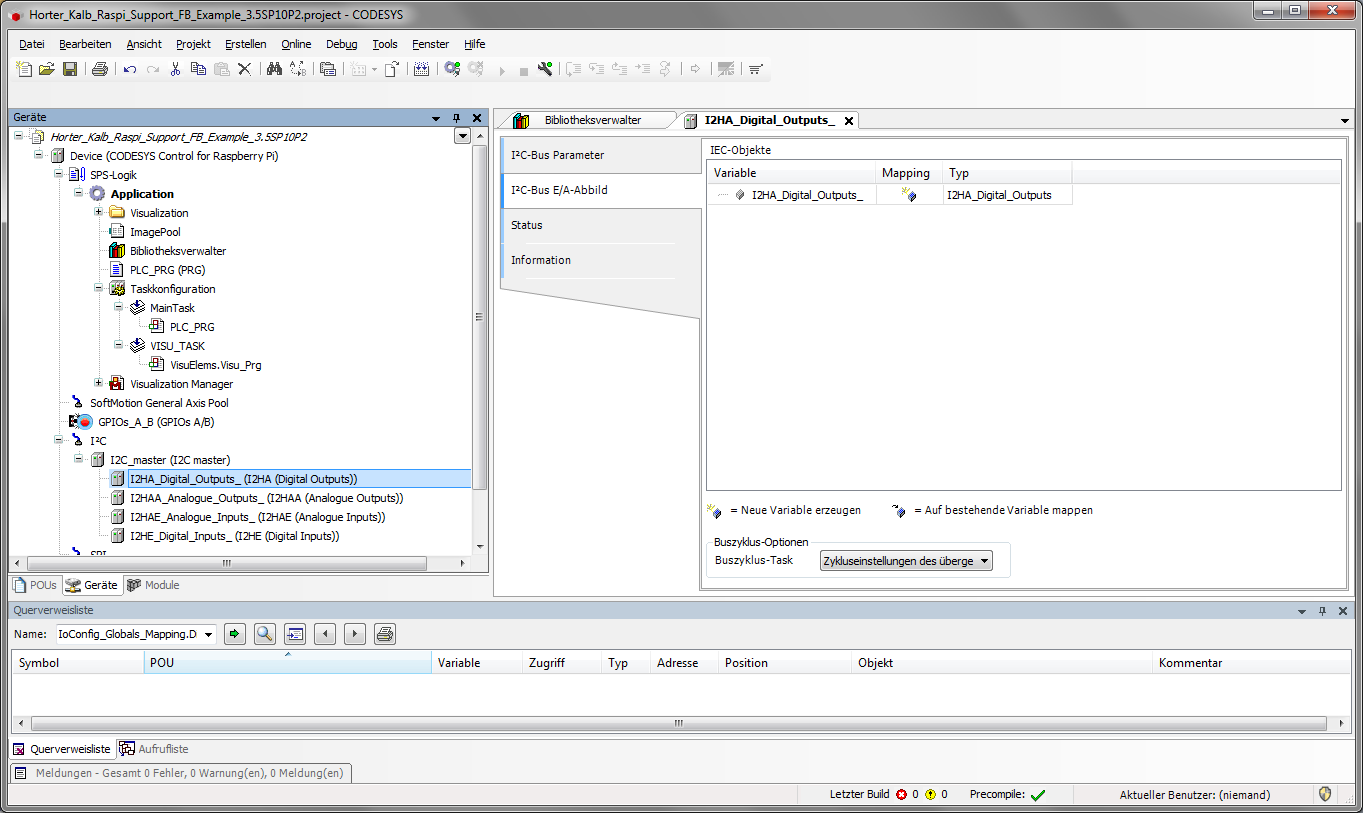This screenshot has height=813, width=1363.
Task: Click the Build icon in toolbar
Action: click(x=422, y=69)
